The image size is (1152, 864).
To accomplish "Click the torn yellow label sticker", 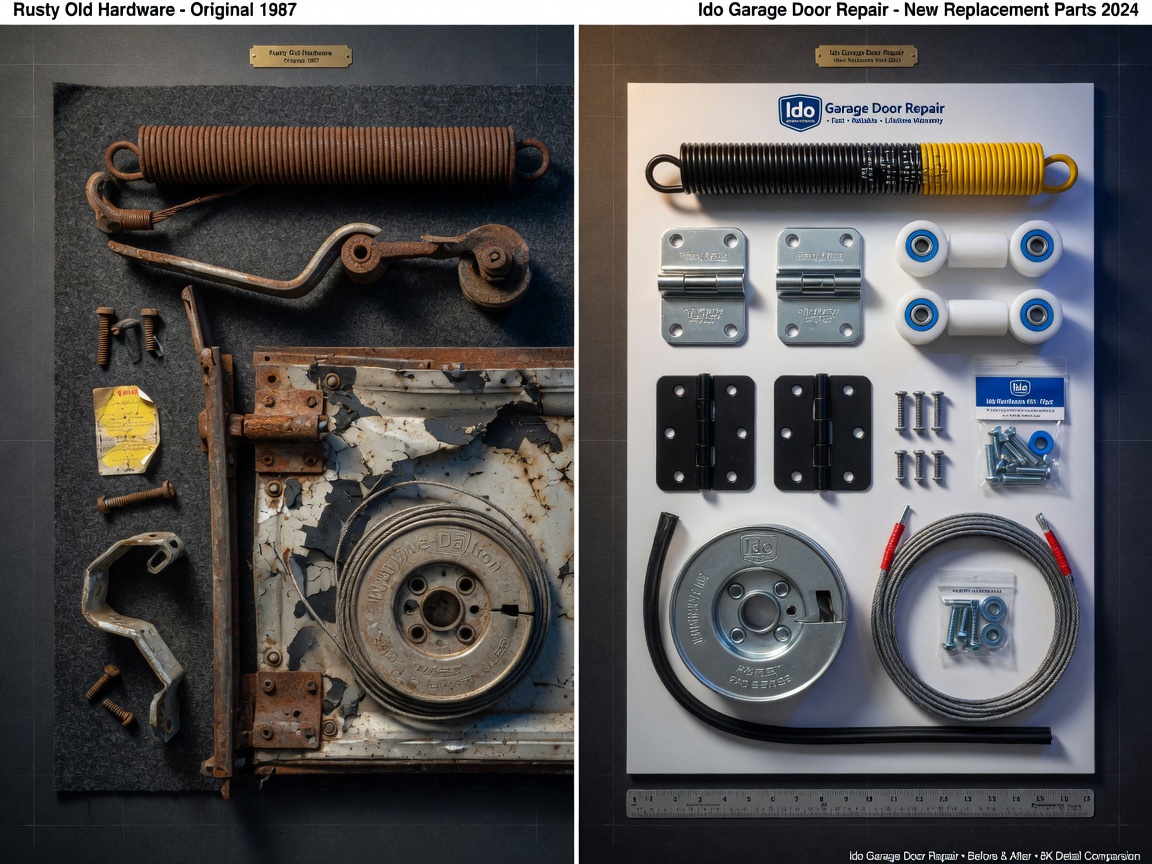I will coord(126,429).
